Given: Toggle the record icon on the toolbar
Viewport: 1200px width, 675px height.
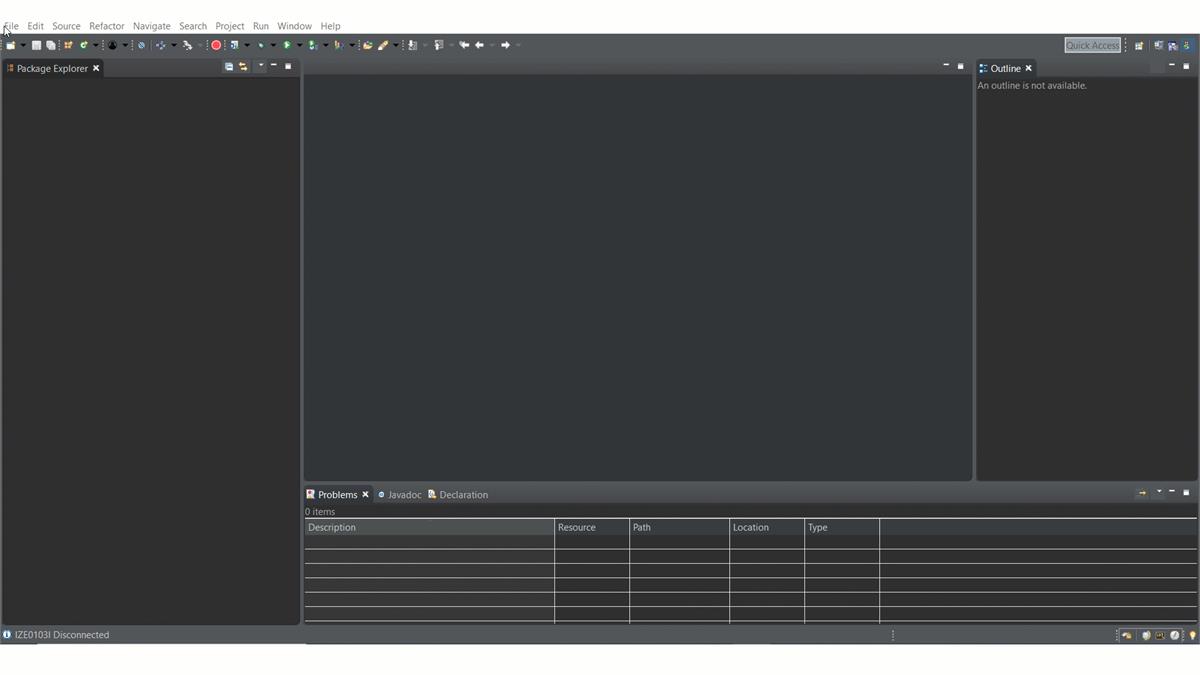Looking at the screenshot, I should point(215,45).
